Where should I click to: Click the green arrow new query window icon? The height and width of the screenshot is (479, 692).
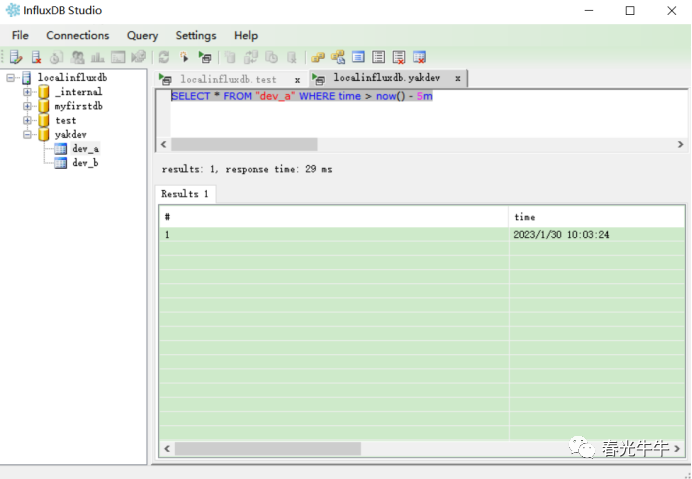205,57
